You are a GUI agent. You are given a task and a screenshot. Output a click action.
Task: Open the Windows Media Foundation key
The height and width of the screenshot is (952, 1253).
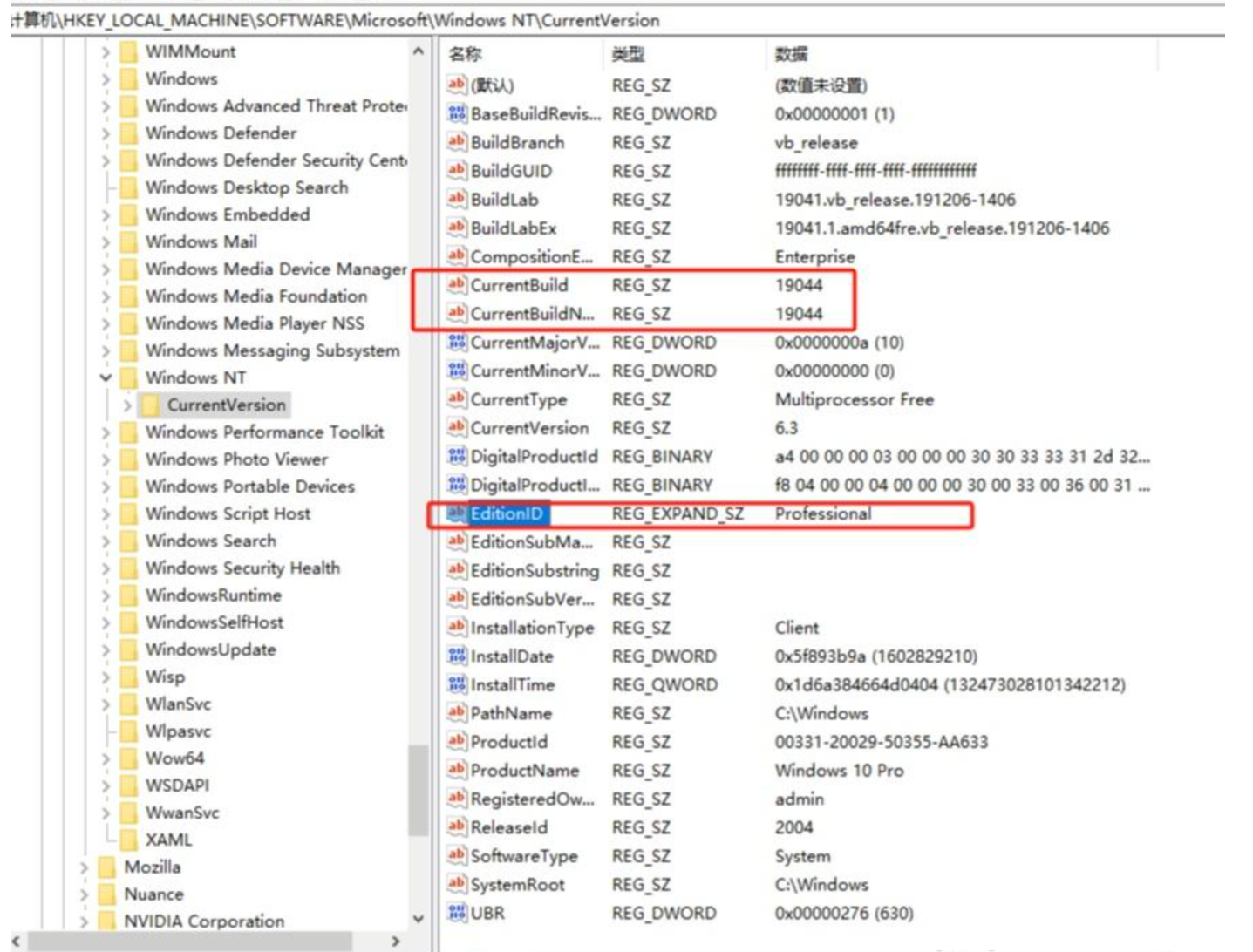256,296
